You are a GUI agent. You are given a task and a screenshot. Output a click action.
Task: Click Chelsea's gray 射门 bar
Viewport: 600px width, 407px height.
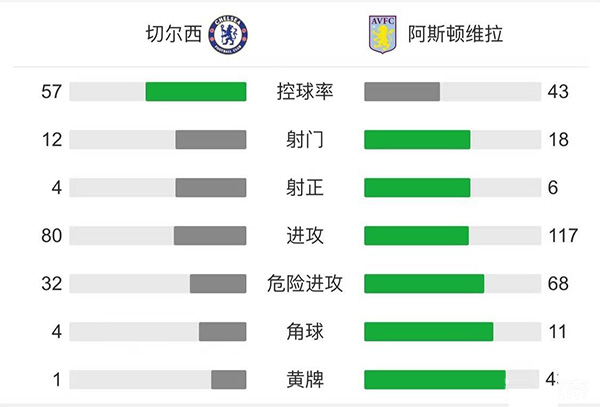pos(210,140)
